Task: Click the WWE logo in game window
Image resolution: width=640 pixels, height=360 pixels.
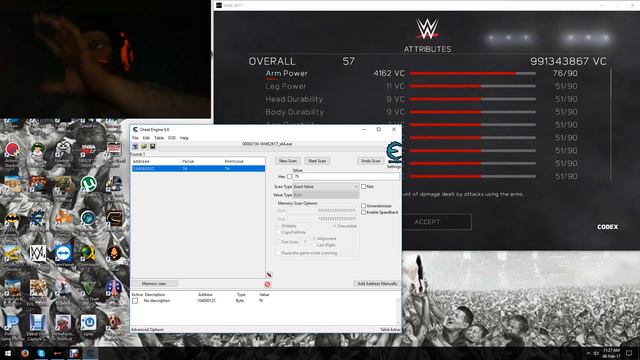Action: (427, 29)
